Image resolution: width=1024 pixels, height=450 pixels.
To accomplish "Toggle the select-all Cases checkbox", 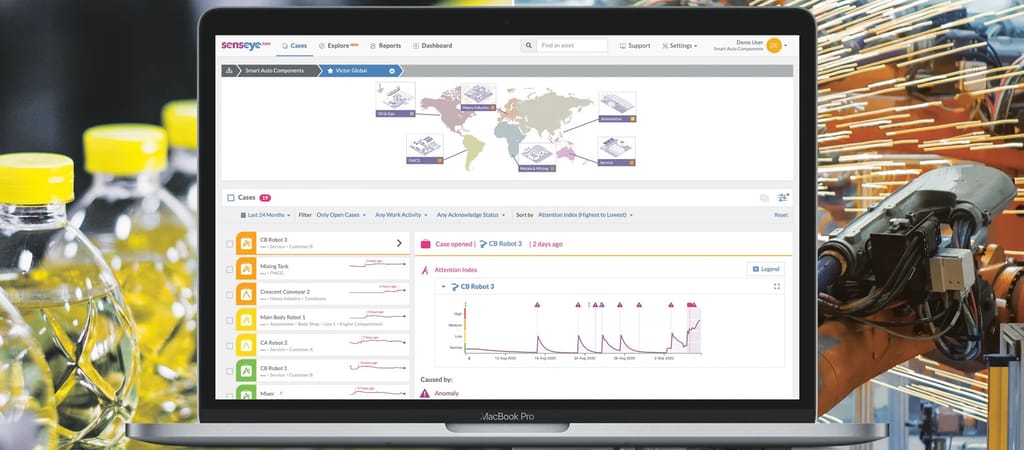I will coord(231,198).
